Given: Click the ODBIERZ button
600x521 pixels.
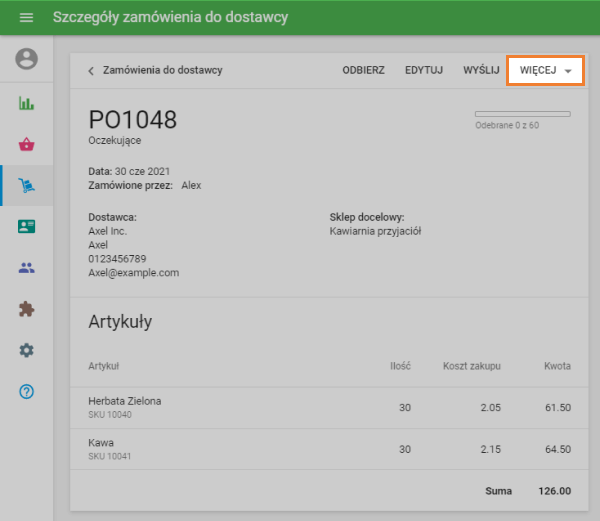Looking at the screenshot, I should 363,71.
